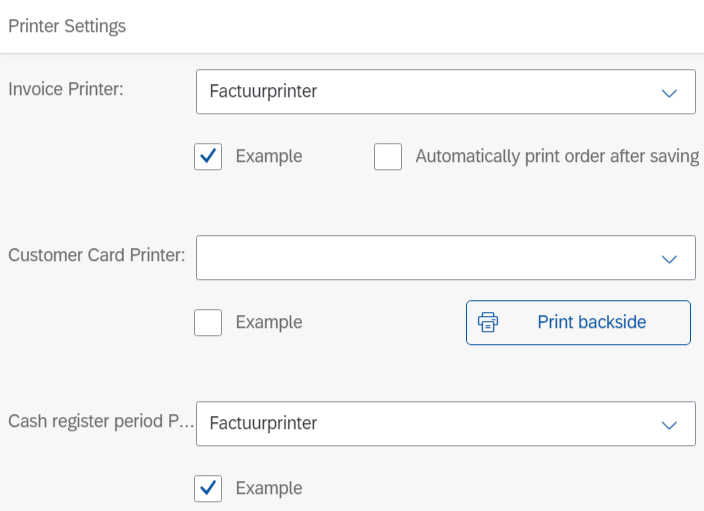Screen dimensions: 704x511
Task: Open the Invoice Printer dropdown arrow
Action: coord(669,92)
